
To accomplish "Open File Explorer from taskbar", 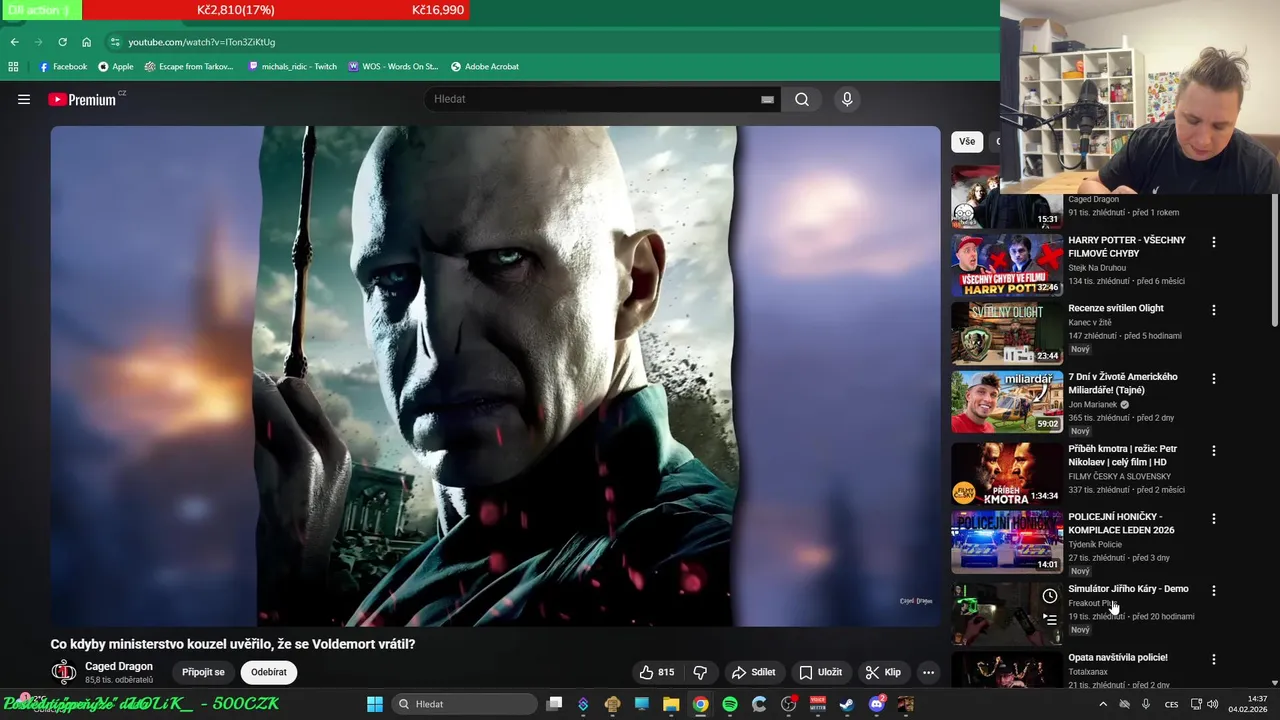I will click(671, 704).
